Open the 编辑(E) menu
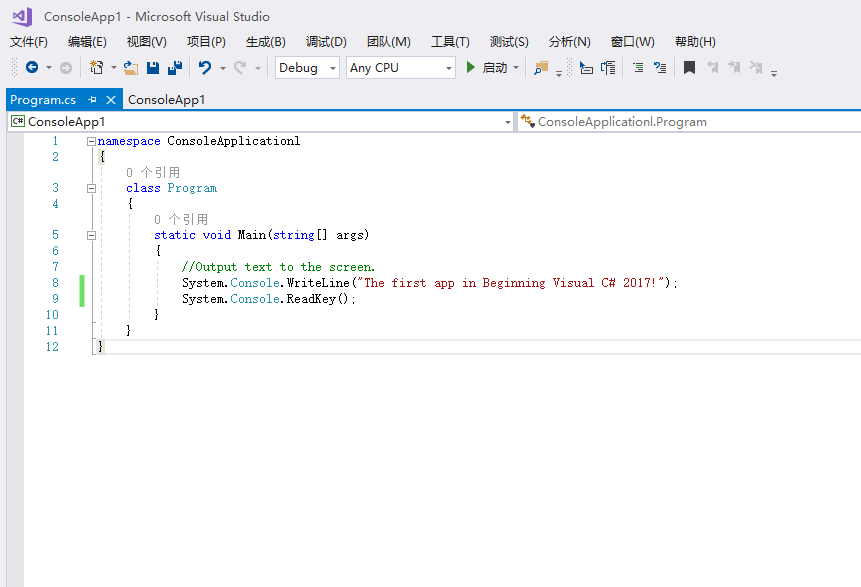 tap(87, 42)
